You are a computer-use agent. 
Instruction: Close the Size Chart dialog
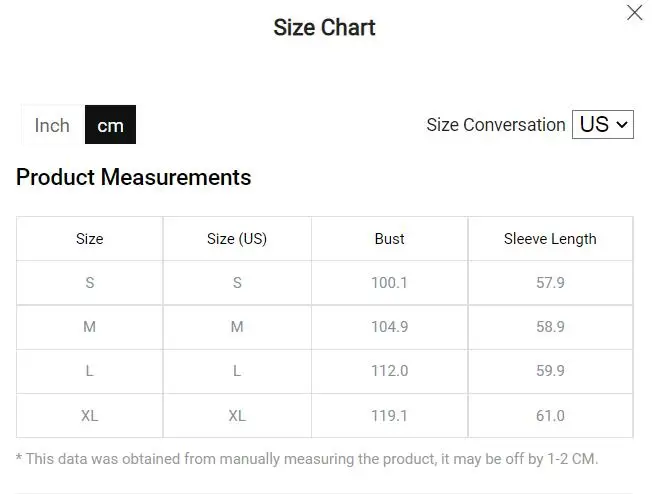tap(634, 13)
